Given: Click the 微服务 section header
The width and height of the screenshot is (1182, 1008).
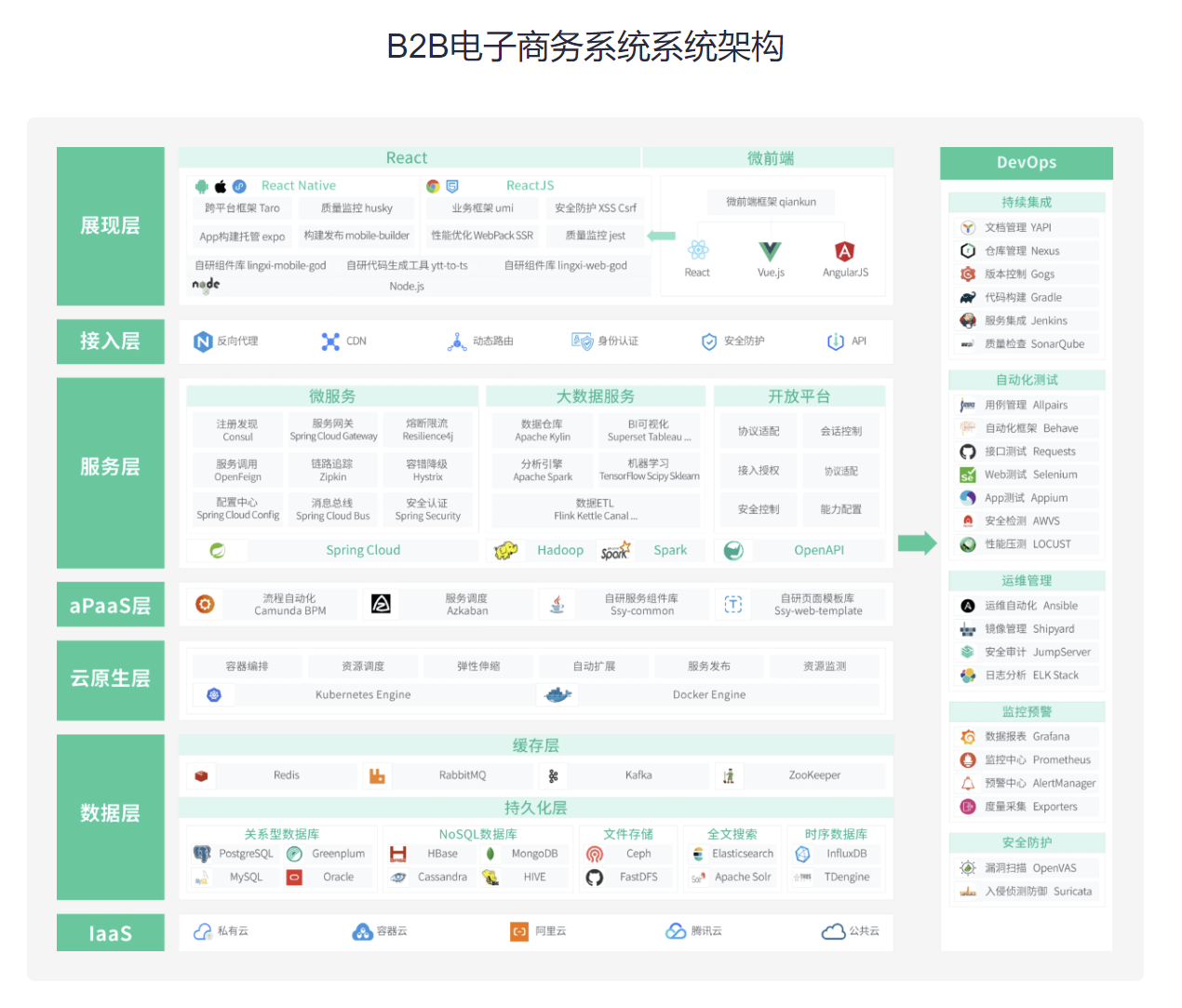Looking at the screenshot, I should point(332,396).
